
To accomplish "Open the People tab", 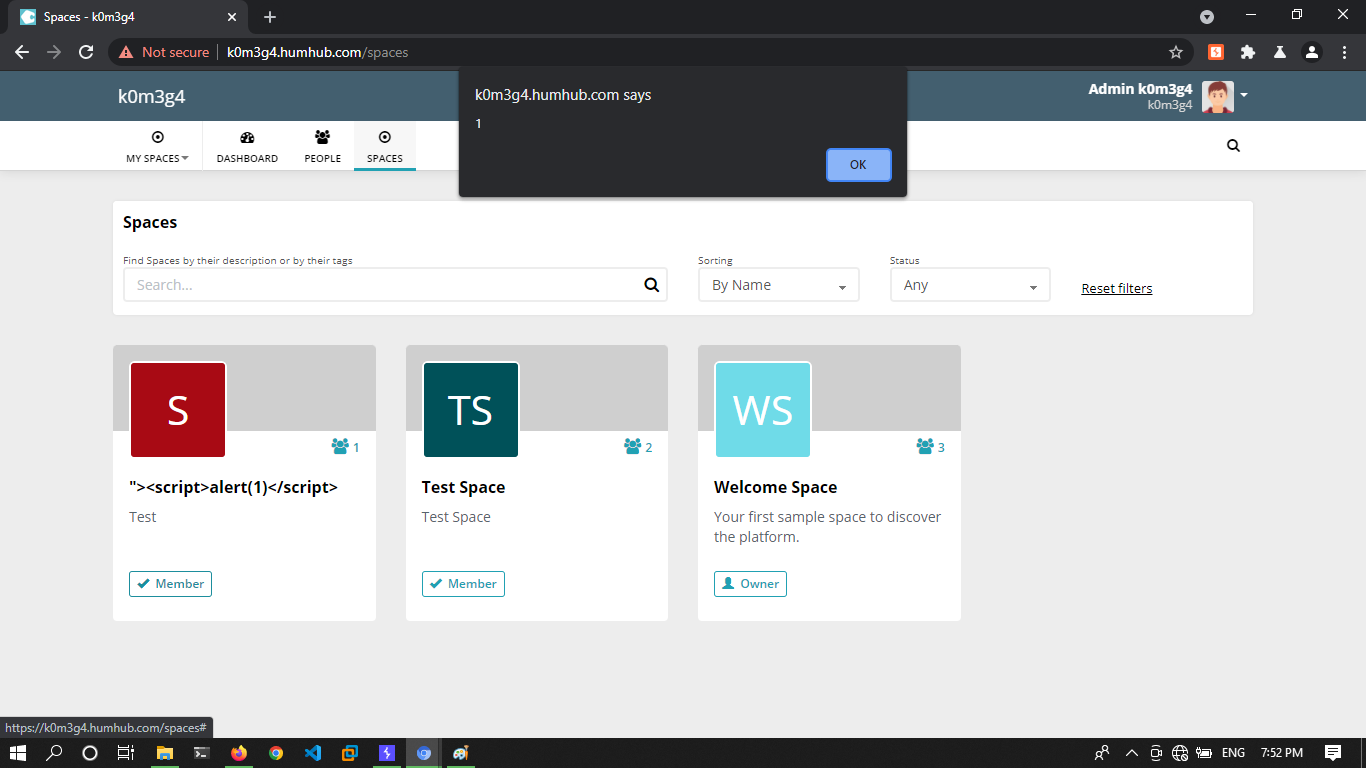I will click(x=322, y=146).
